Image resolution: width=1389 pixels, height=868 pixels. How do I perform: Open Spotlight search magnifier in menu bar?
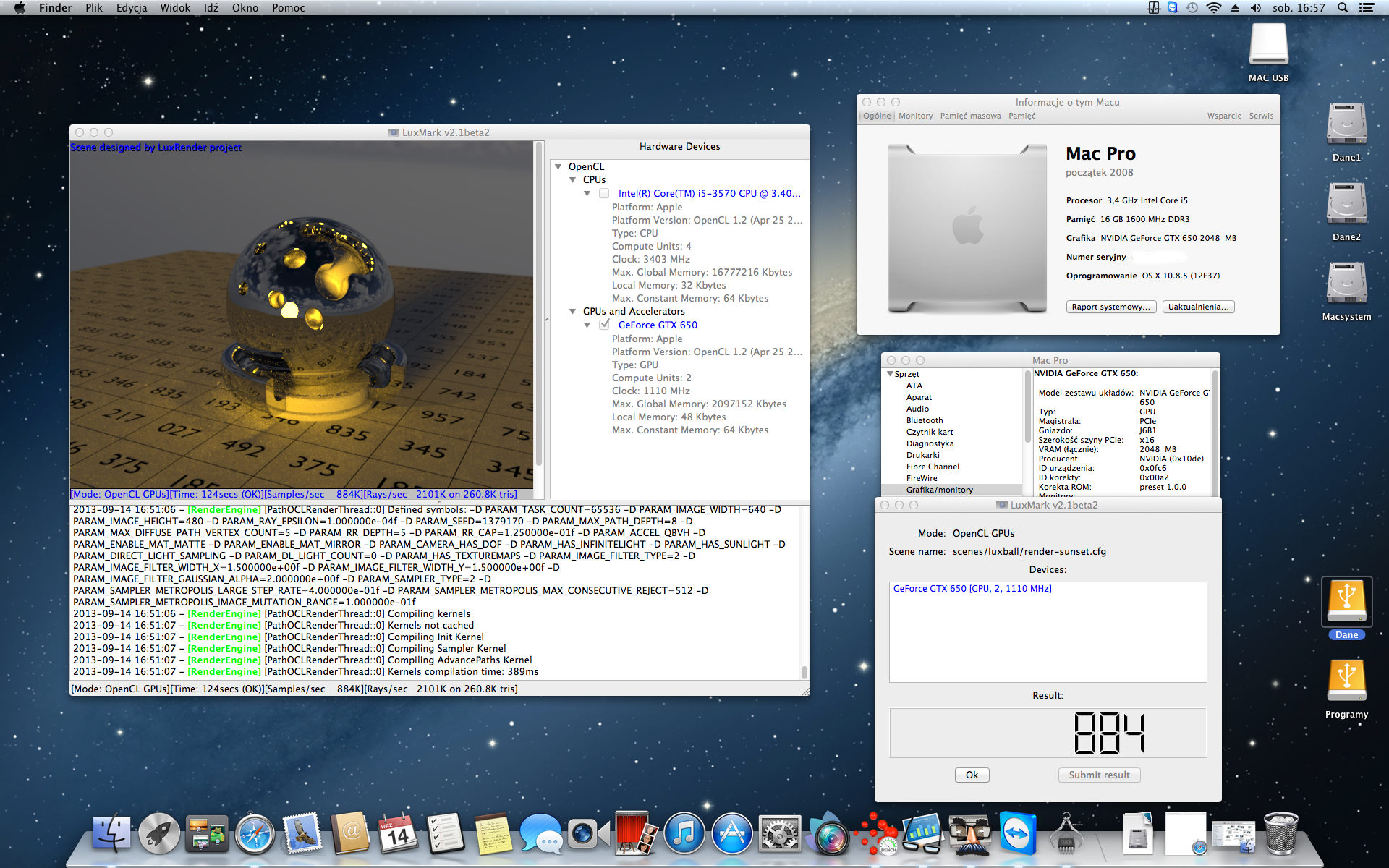(x=1343, y=8)
